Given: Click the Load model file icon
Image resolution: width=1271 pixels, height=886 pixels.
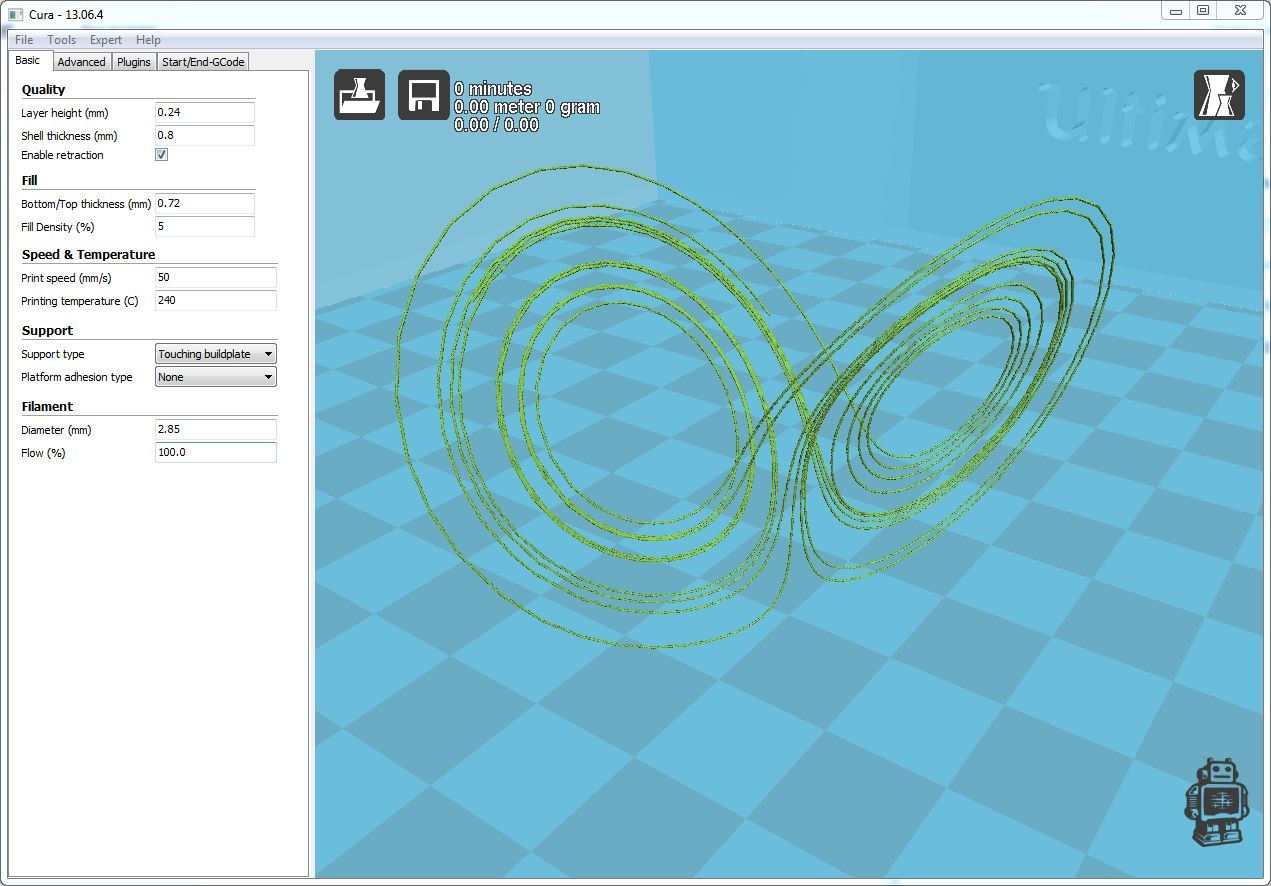Looking at the screenshot, I should tap(359, 96).
